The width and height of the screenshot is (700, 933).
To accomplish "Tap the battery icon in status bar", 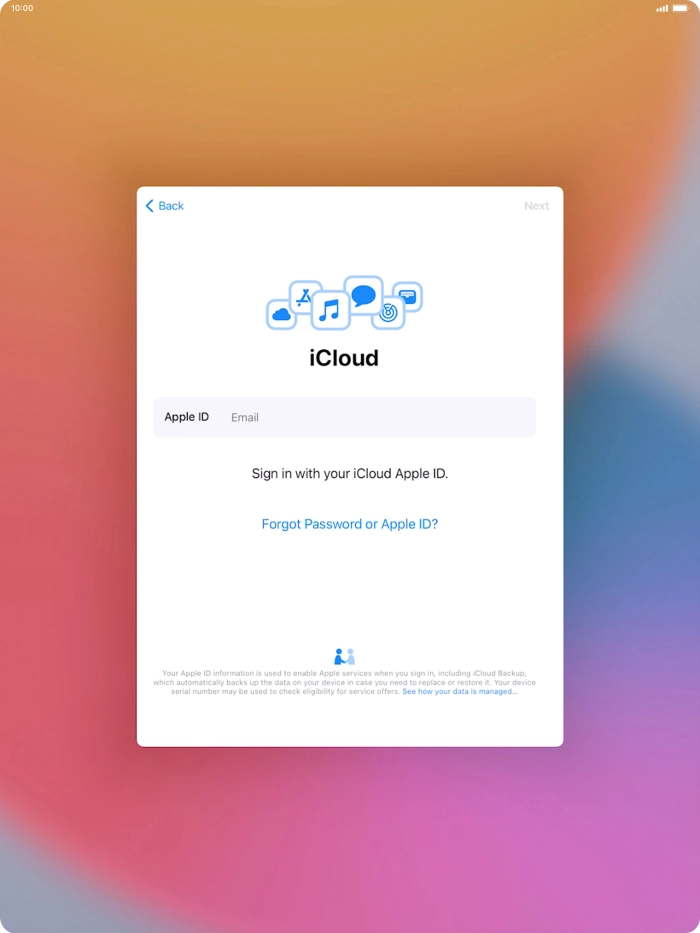I will pyautogui.click(x=682, y=8).
